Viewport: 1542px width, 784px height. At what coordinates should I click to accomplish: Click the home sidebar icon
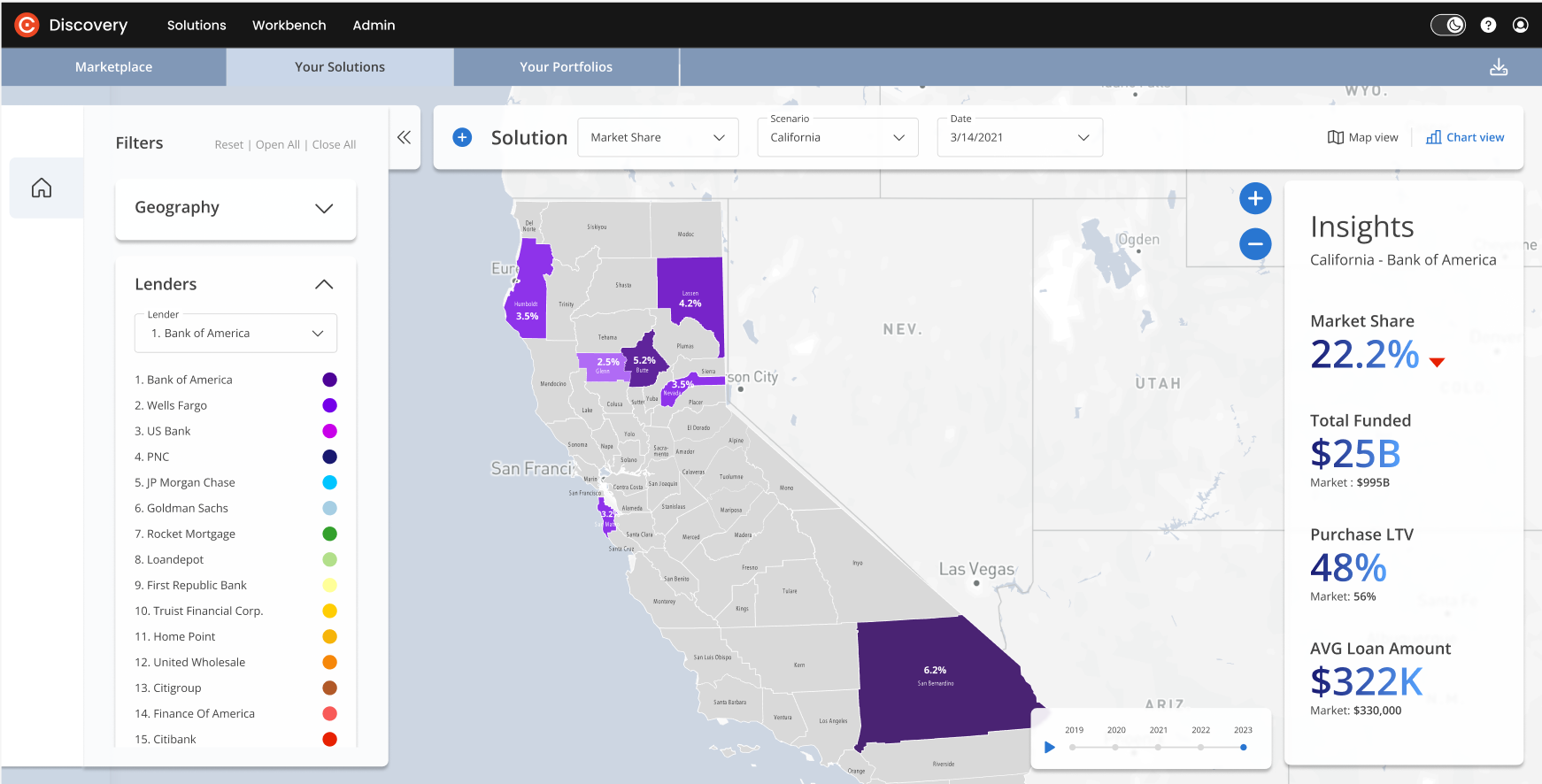[42, 188]
